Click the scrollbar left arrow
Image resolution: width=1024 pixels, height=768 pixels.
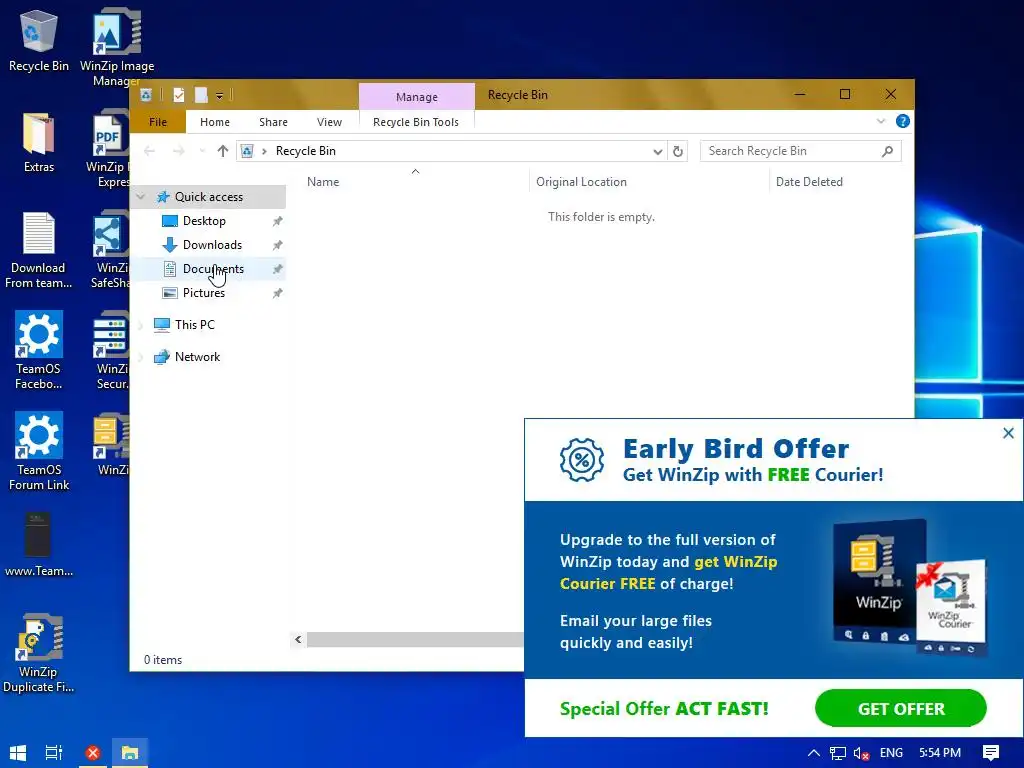(298, 639)
